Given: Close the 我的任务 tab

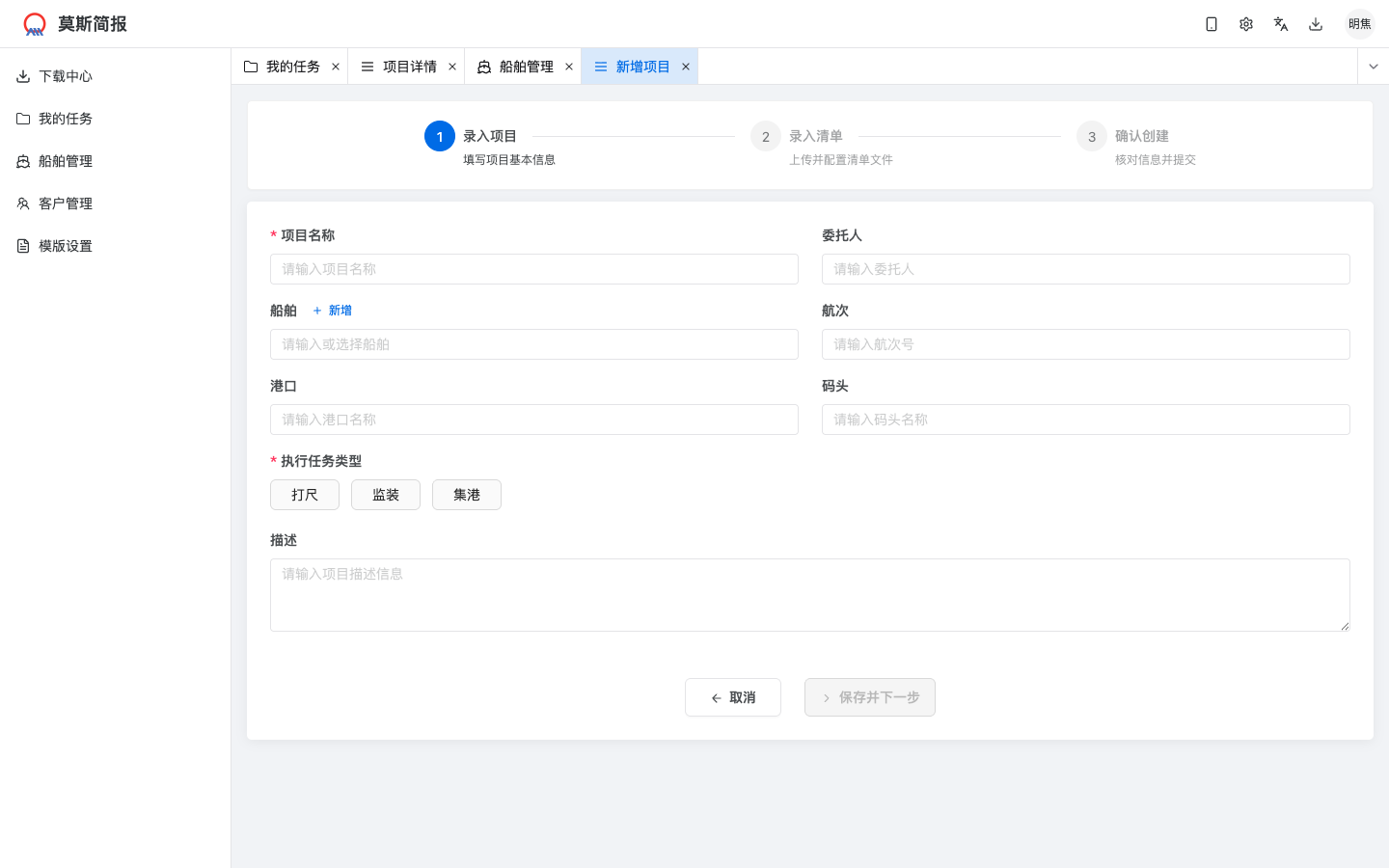Looking at the screenshot, I should pos(336,67).
